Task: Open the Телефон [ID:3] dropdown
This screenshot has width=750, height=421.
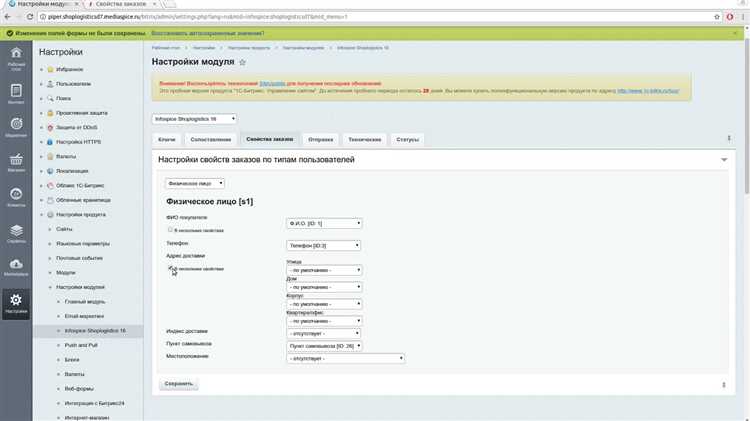Action: pos(323,245)
